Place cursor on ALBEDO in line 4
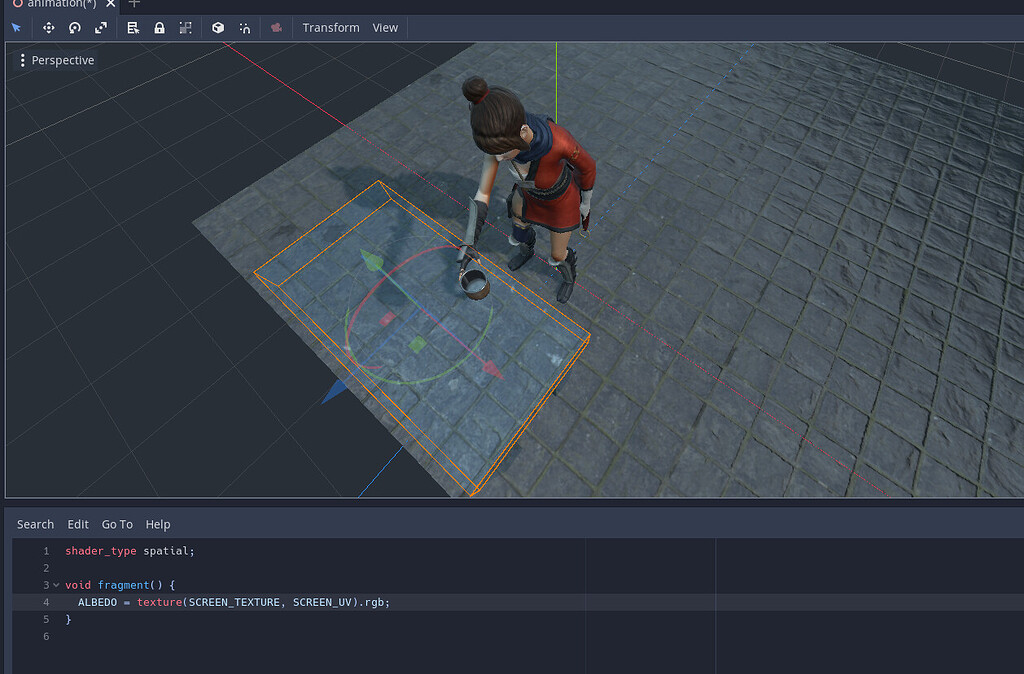Image resolution: width=1024 pixels, height=674 pixels. click(x=97, y=602)
